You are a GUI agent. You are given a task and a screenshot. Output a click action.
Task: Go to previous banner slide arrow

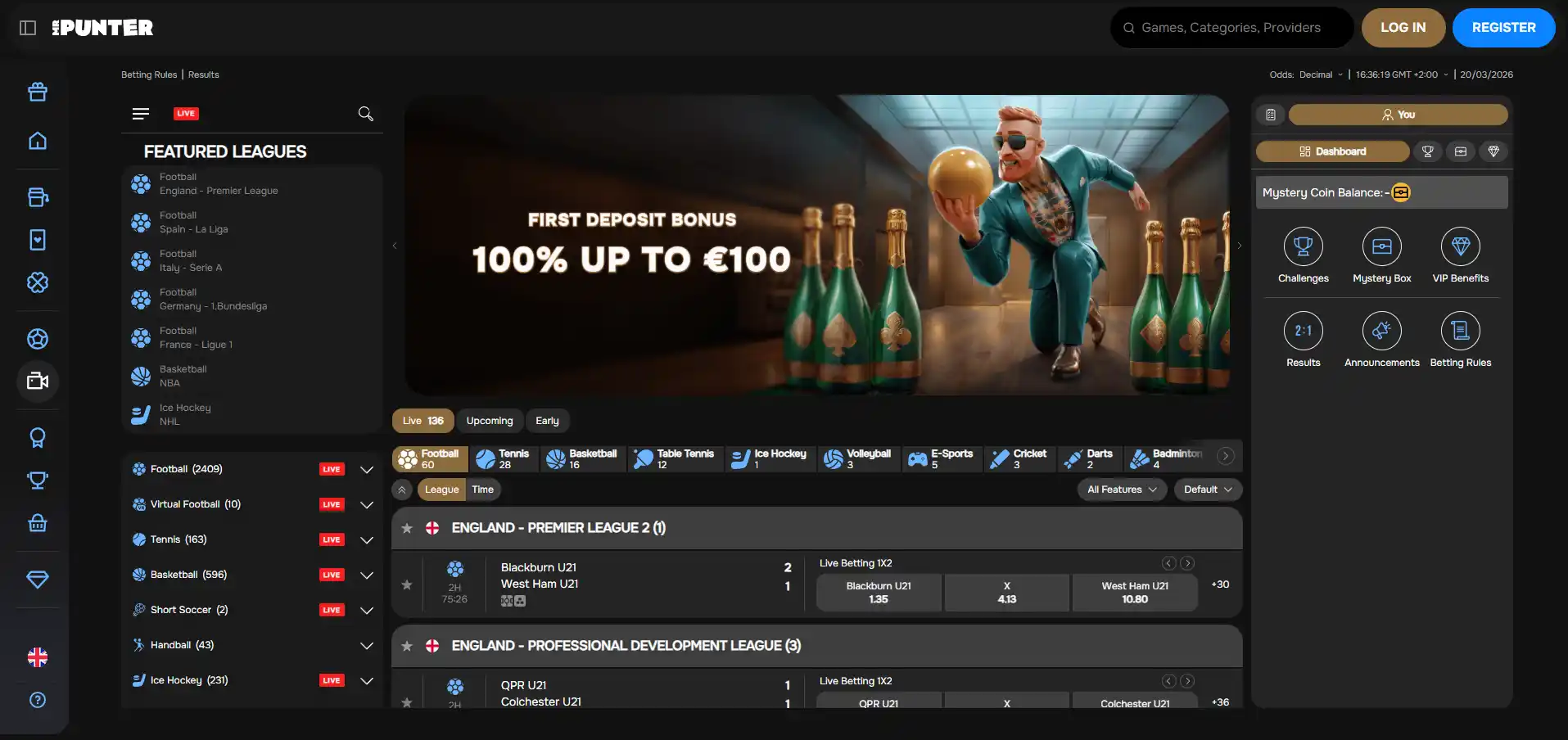coord(395,246)
